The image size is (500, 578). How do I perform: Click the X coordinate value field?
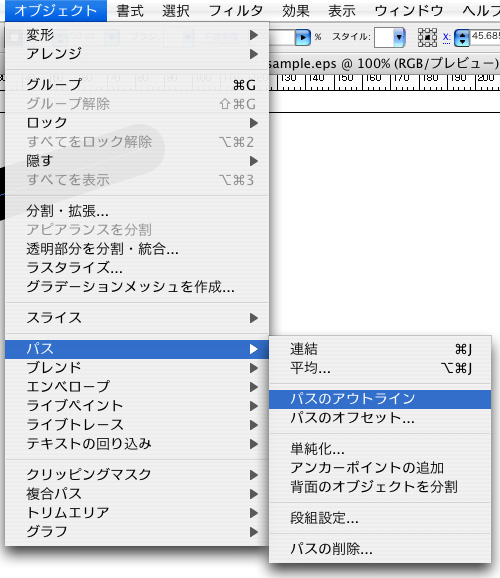485,36
